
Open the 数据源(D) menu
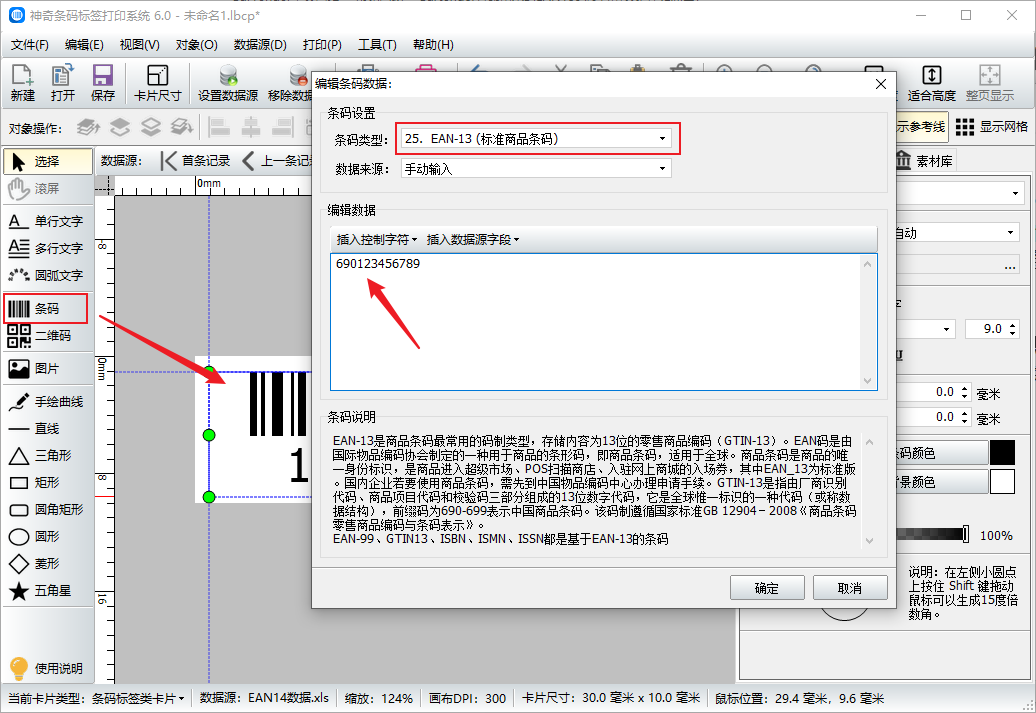260,45
